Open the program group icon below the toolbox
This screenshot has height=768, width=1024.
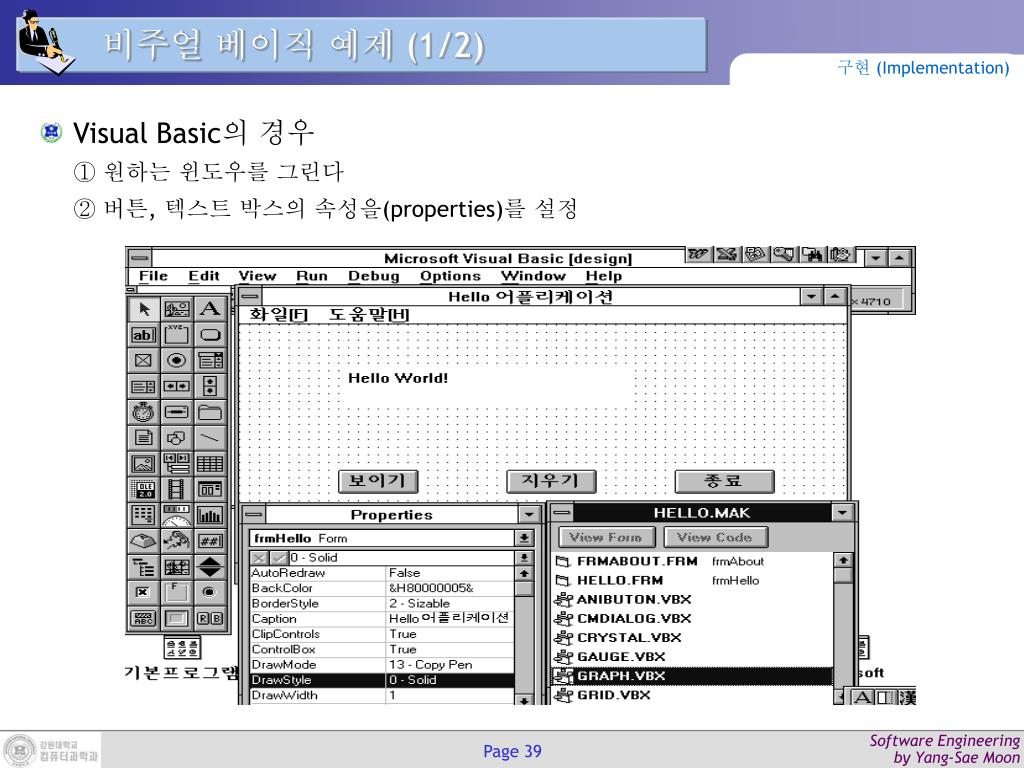tap(182, 647)
